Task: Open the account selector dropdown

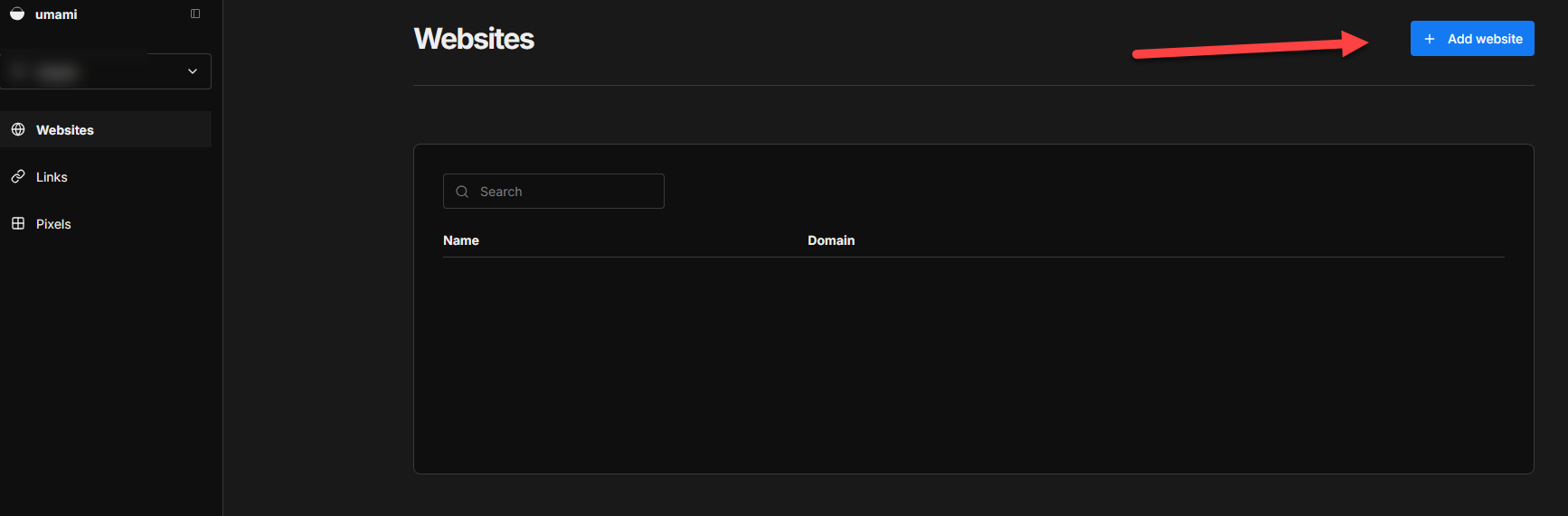Action: tap(106, 71)
